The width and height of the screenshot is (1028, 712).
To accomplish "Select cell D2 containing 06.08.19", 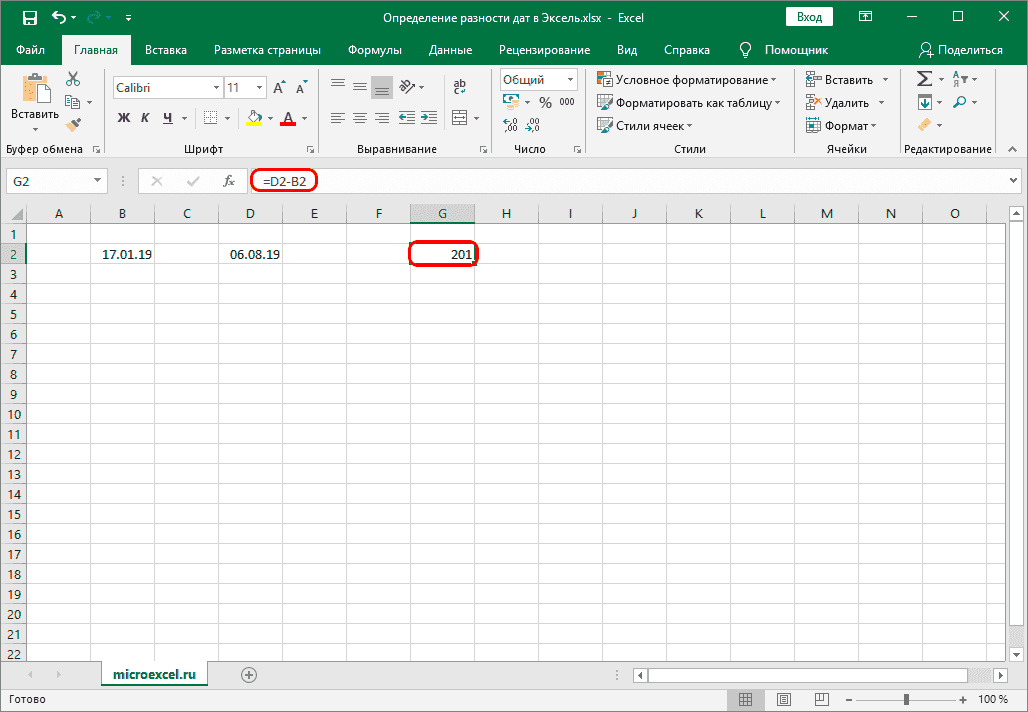I will tap(250, 255).
